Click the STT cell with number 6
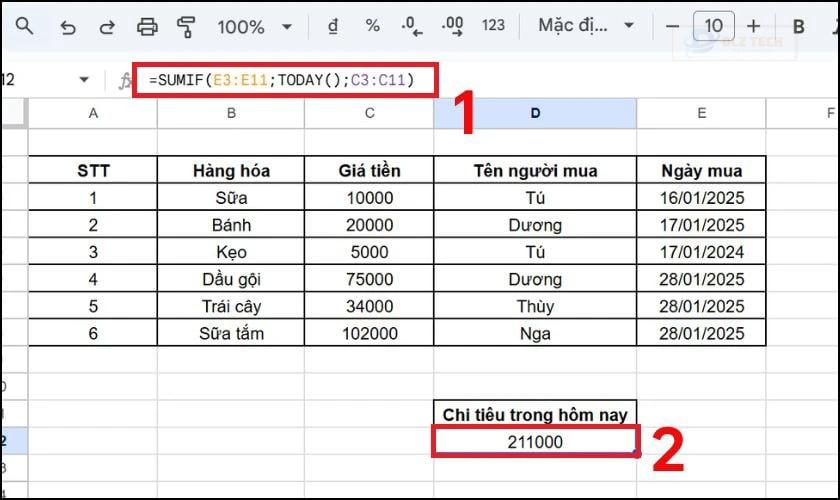This screenshot has height=500, width=840. pyautogui.click(x=93, y=333)
